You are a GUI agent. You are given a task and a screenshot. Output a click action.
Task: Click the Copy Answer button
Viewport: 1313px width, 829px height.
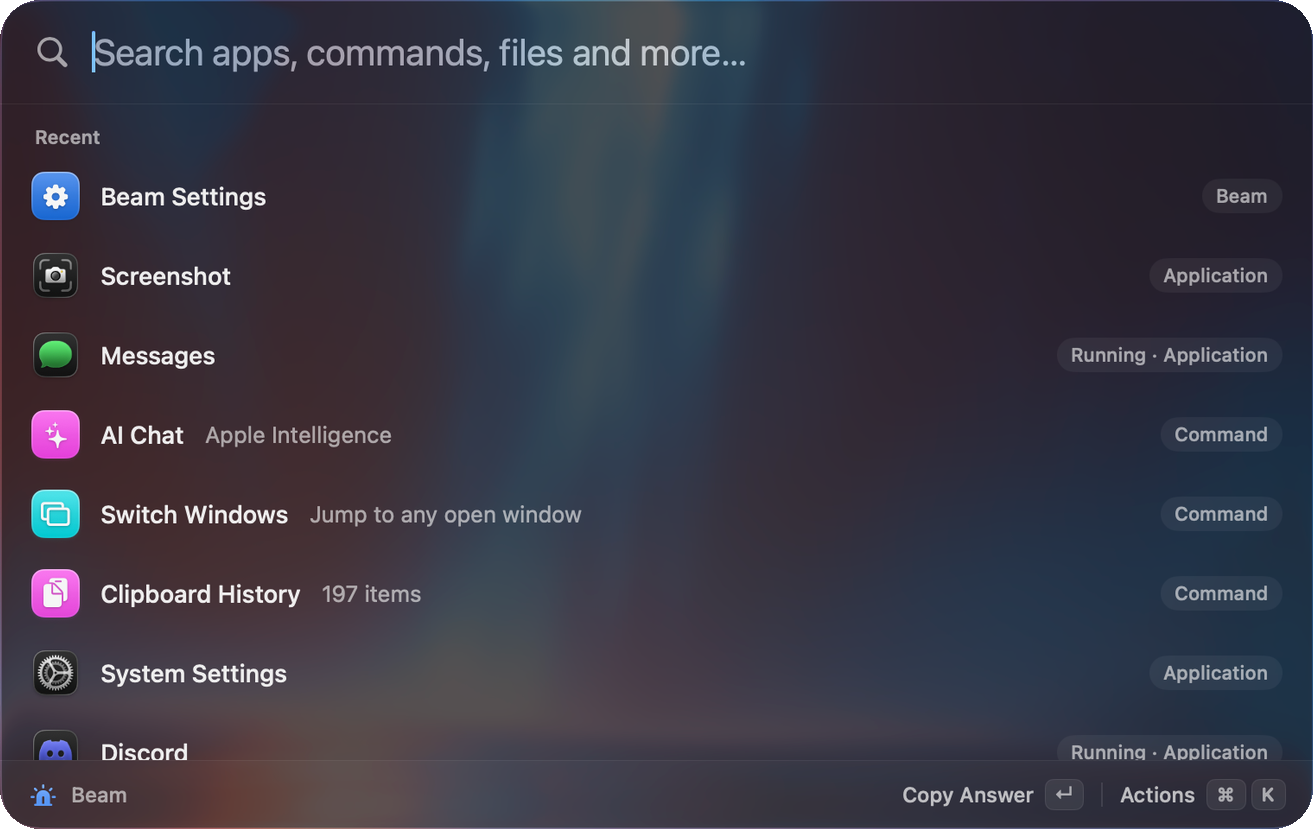coord(992,795)
